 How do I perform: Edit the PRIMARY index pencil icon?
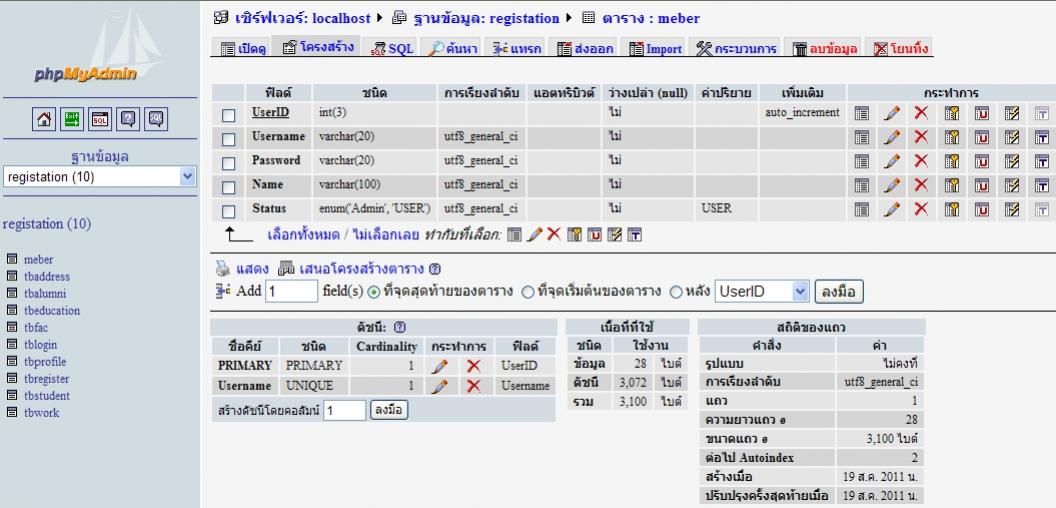tap(439, 366)
